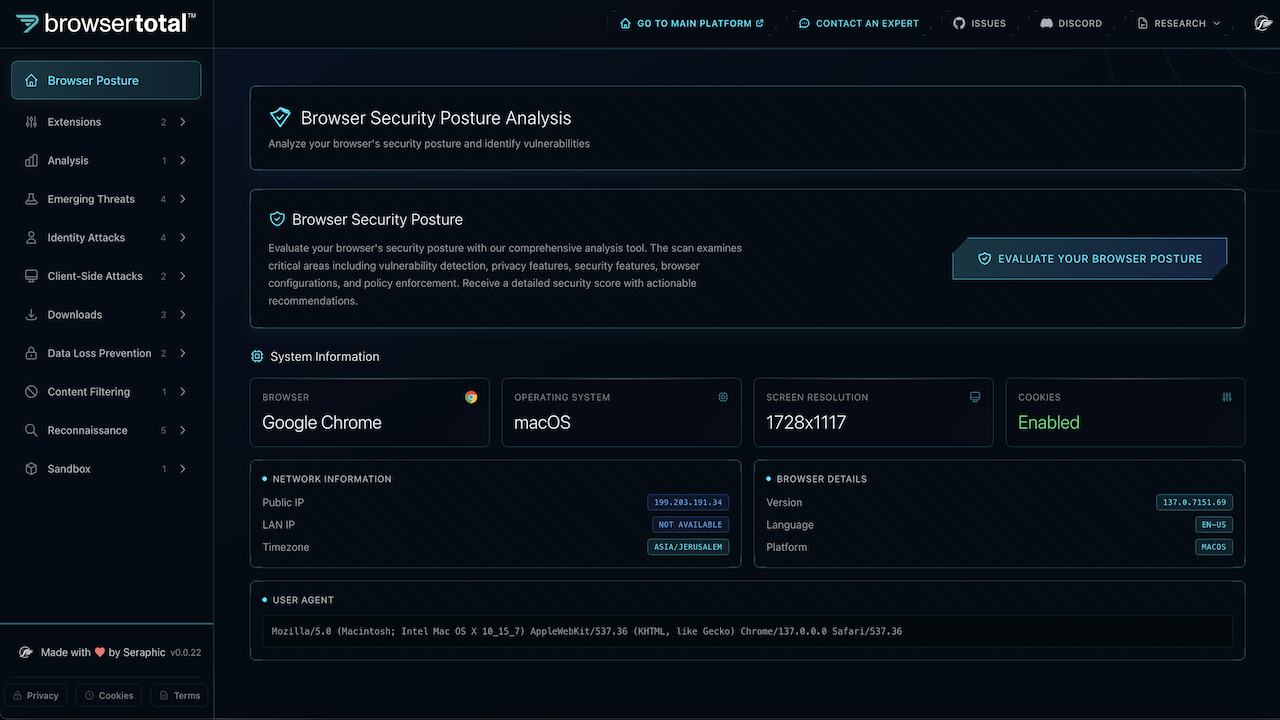Click the Seraphic logo in the footer
The image size is (1280, 720).
pyautogui.click(x=27, y=652)
